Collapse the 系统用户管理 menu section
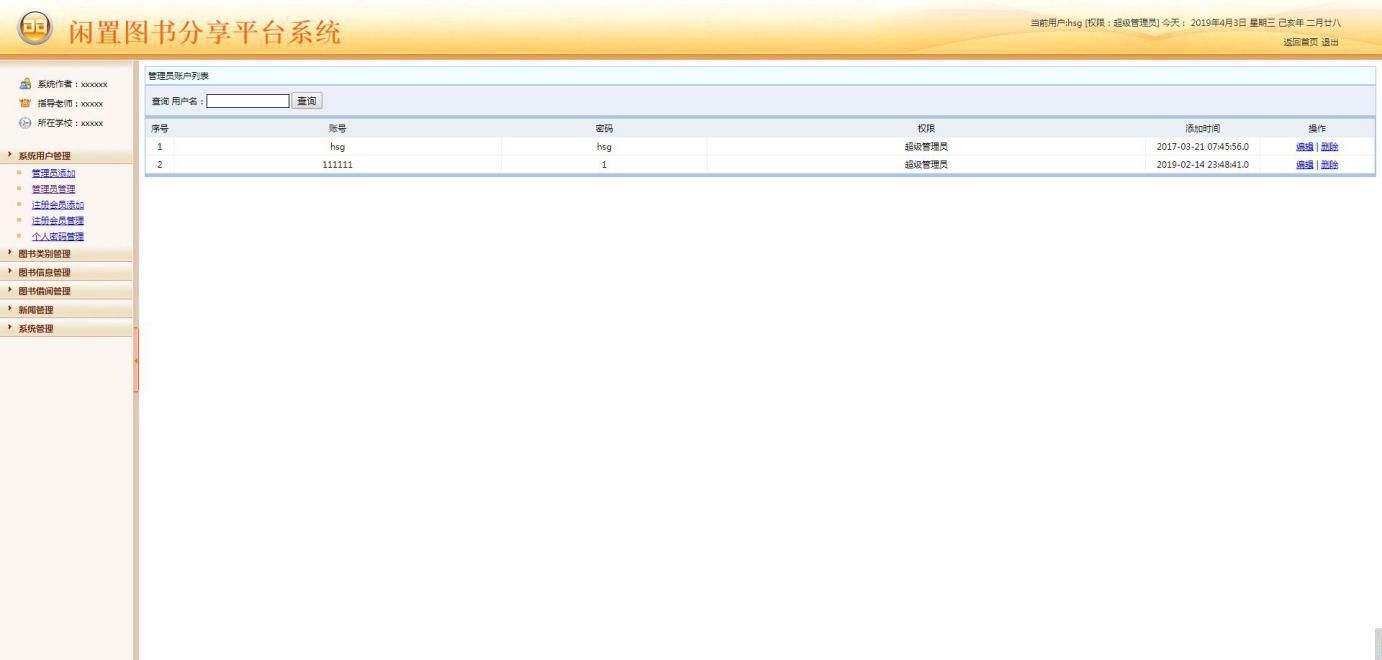Viewport: 1382px width, 660px height. [66, 156]
